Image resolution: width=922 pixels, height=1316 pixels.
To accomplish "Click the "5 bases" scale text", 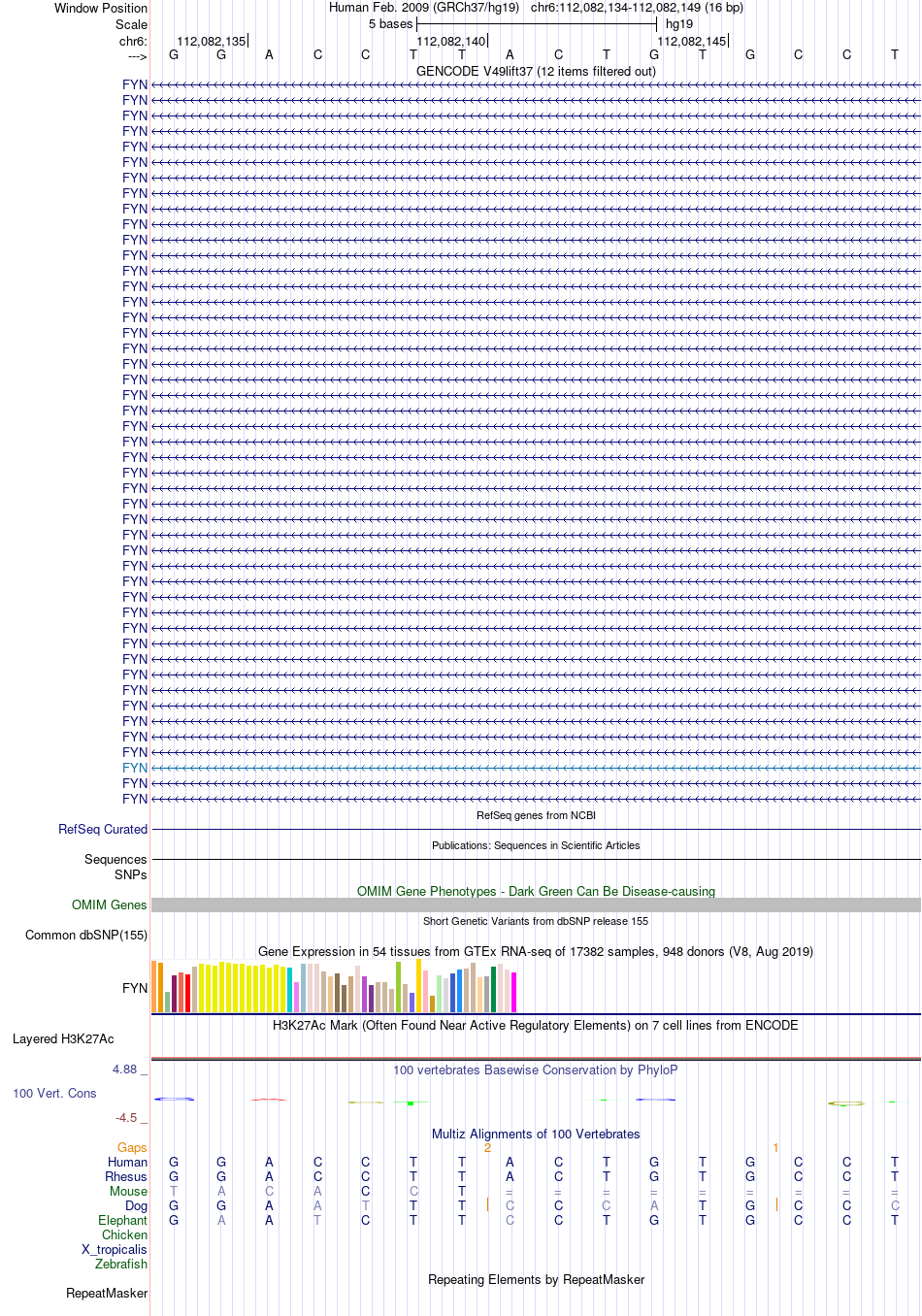I will coord(390,23).
